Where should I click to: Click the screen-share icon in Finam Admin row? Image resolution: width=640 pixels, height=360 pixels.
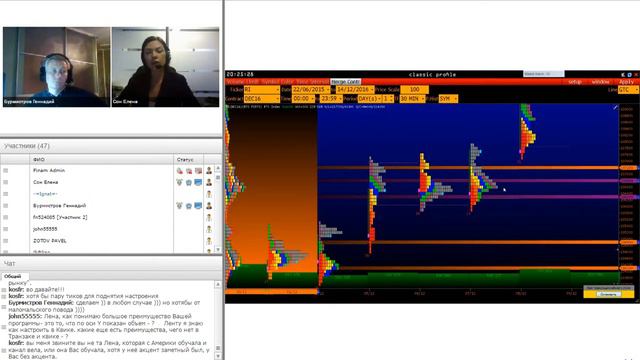click(x=198, y=171)
